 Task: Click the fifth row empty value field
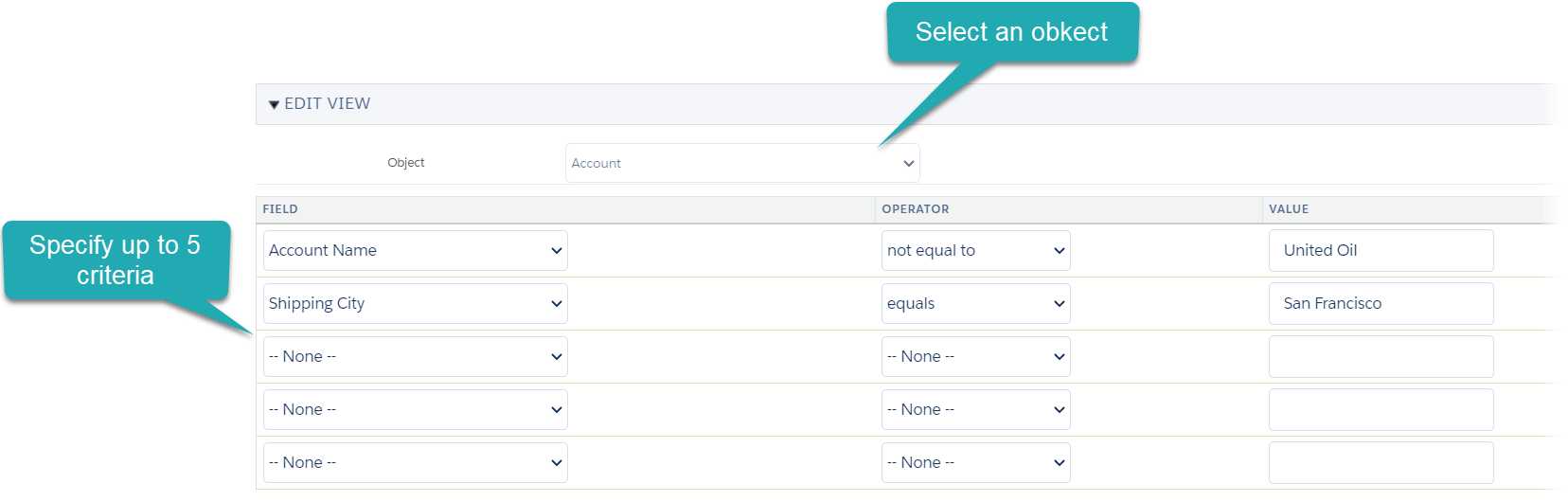point(1381,462)
